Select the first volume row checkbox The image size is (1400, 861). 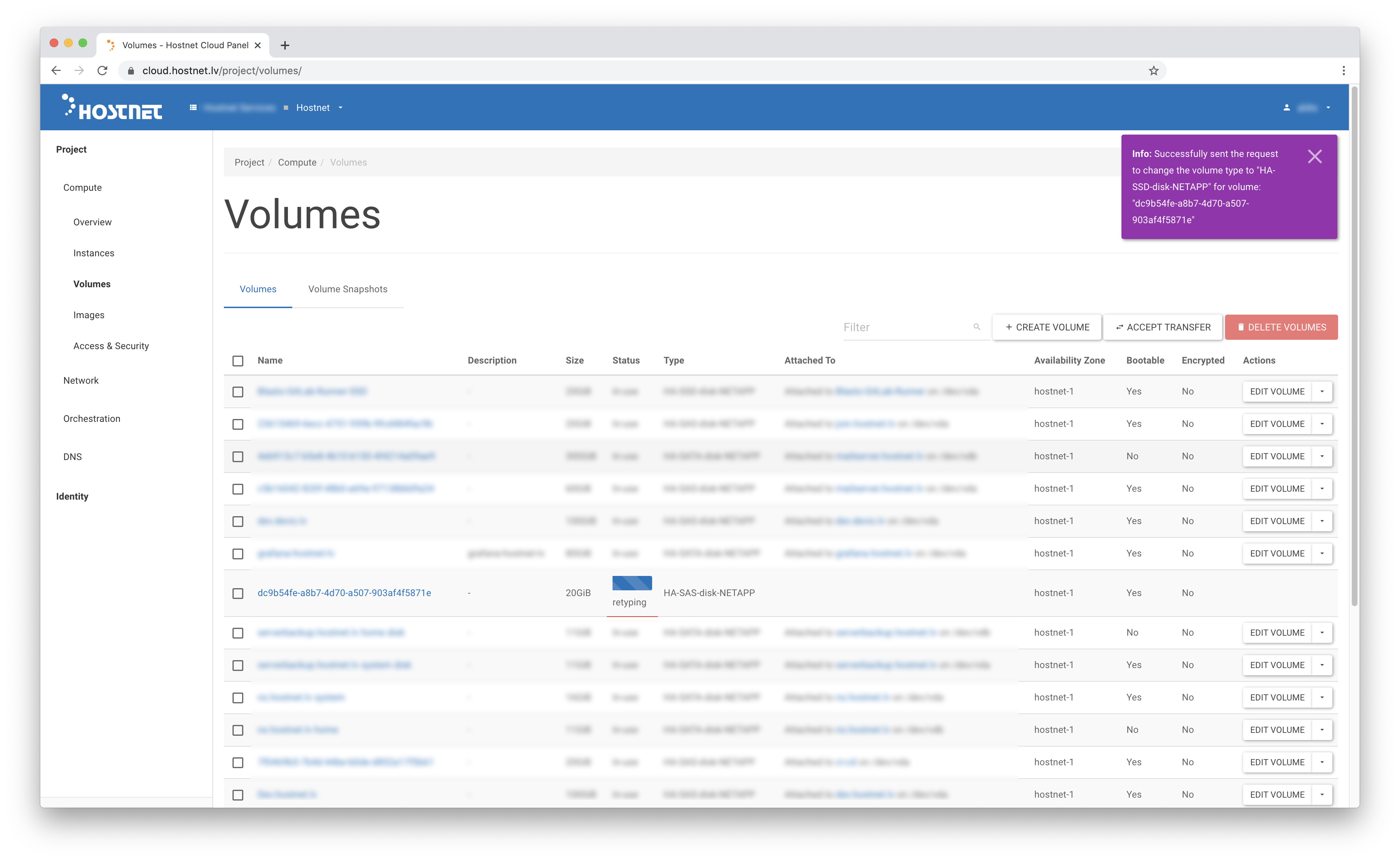coord(238,392)
